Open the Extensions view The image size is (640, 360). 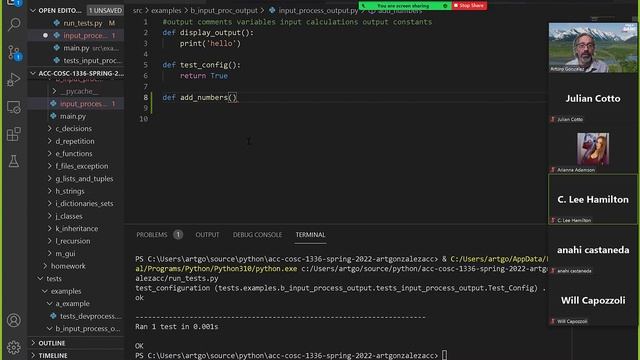pos(14,134)
